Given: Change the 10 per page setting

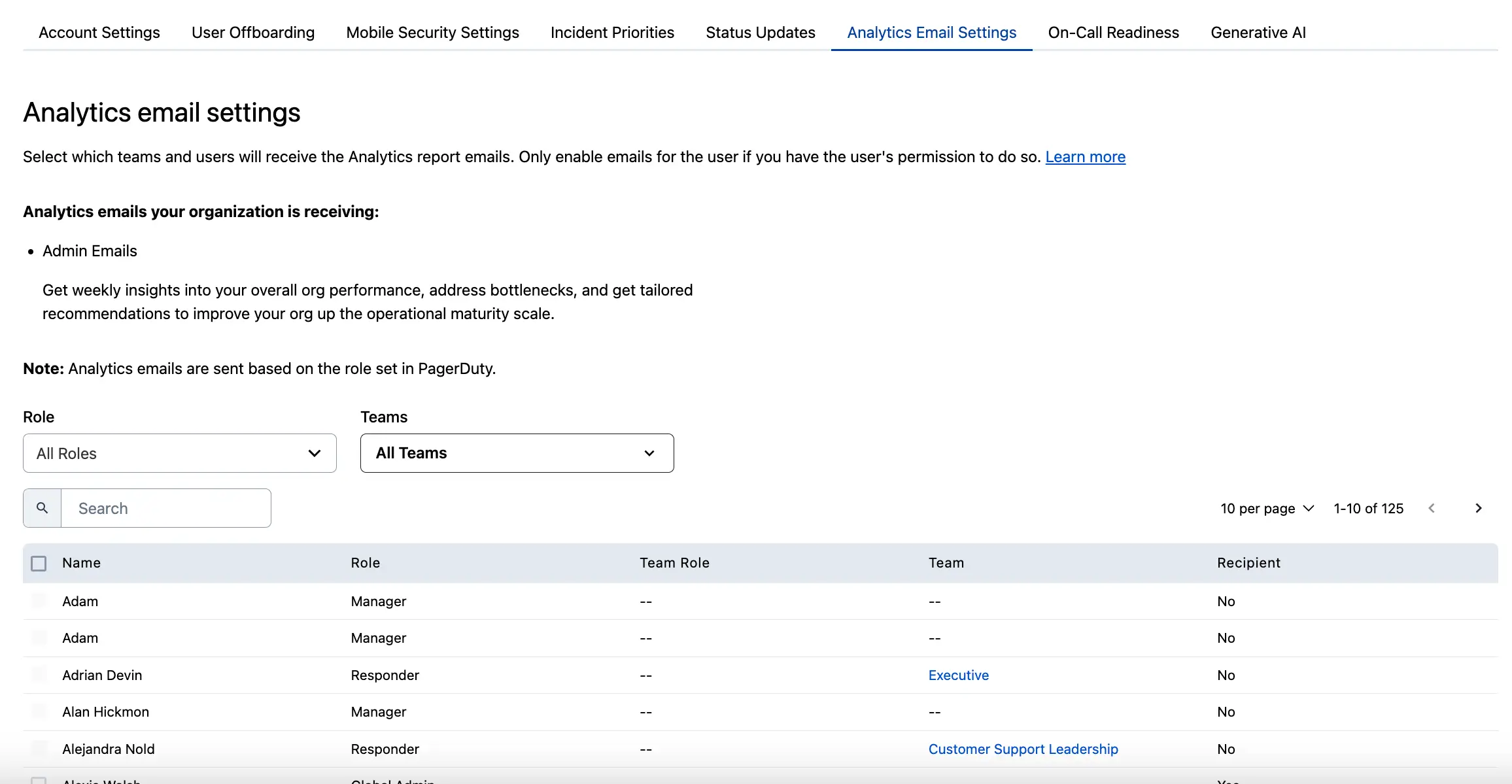Looking at the screenshot, I should [1266, 508].
